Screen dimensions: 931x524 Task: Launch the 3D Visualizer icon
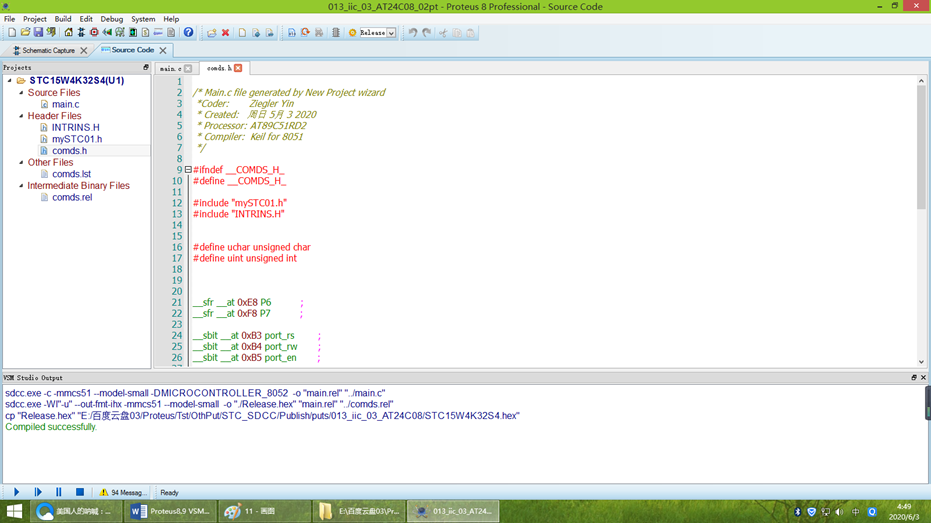point(107,33)
